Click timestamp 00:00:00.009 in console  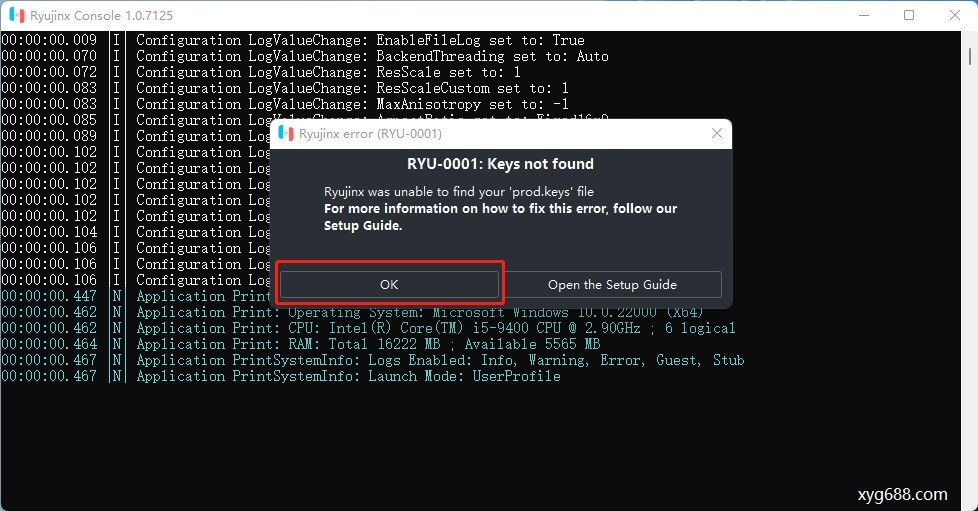[49, 40]
